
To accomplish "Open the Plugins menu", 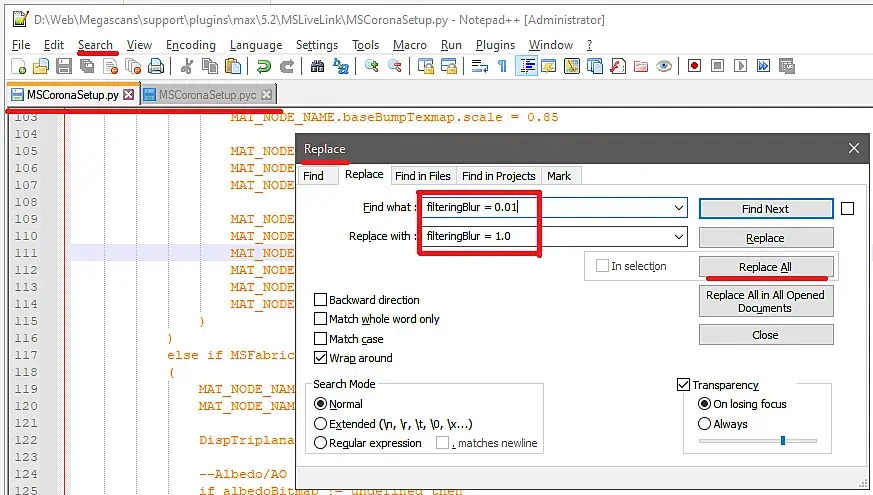I will pos(495,45).
